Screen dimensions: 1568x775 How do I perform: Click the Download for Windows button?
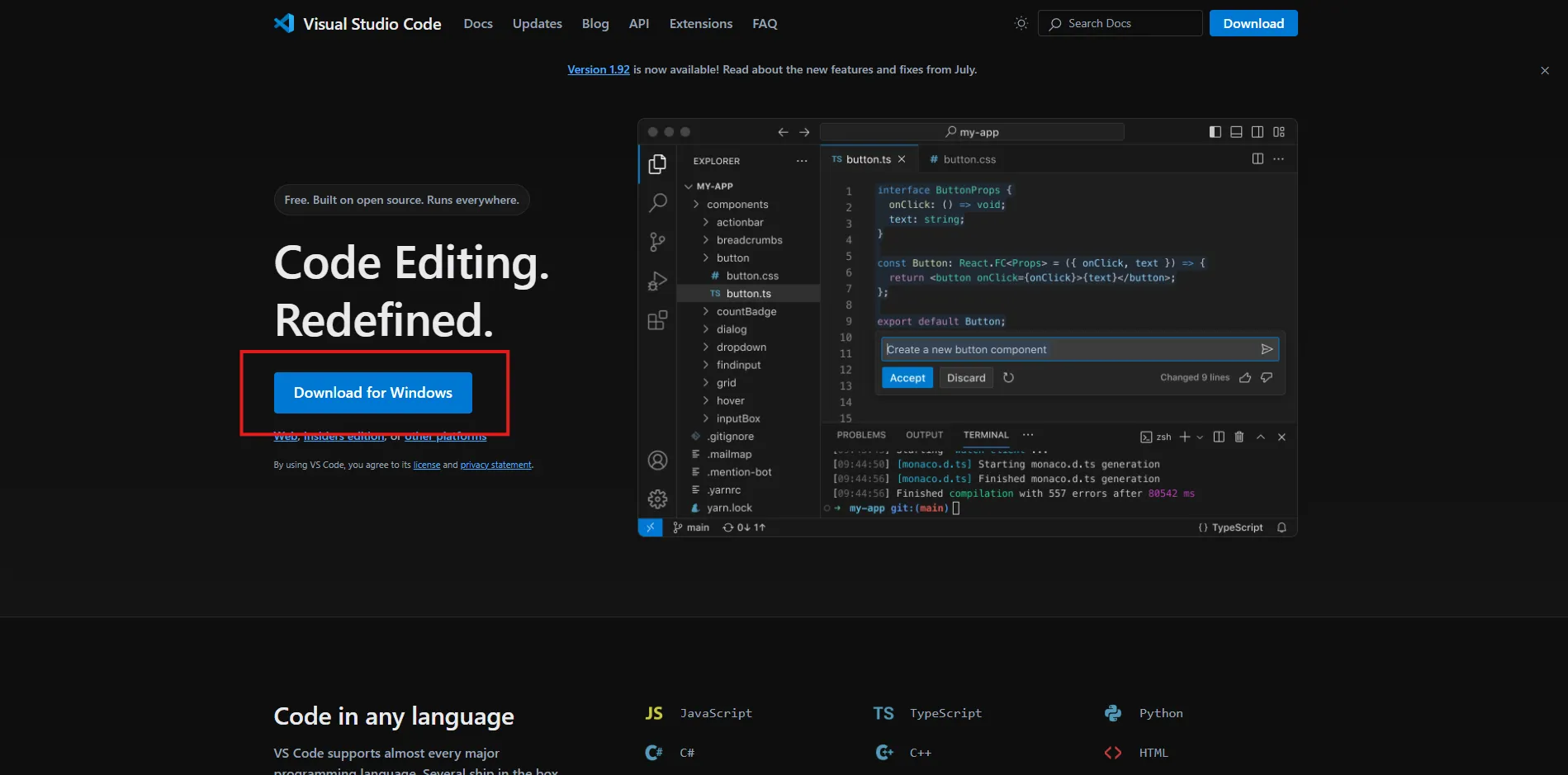(372, 393)
